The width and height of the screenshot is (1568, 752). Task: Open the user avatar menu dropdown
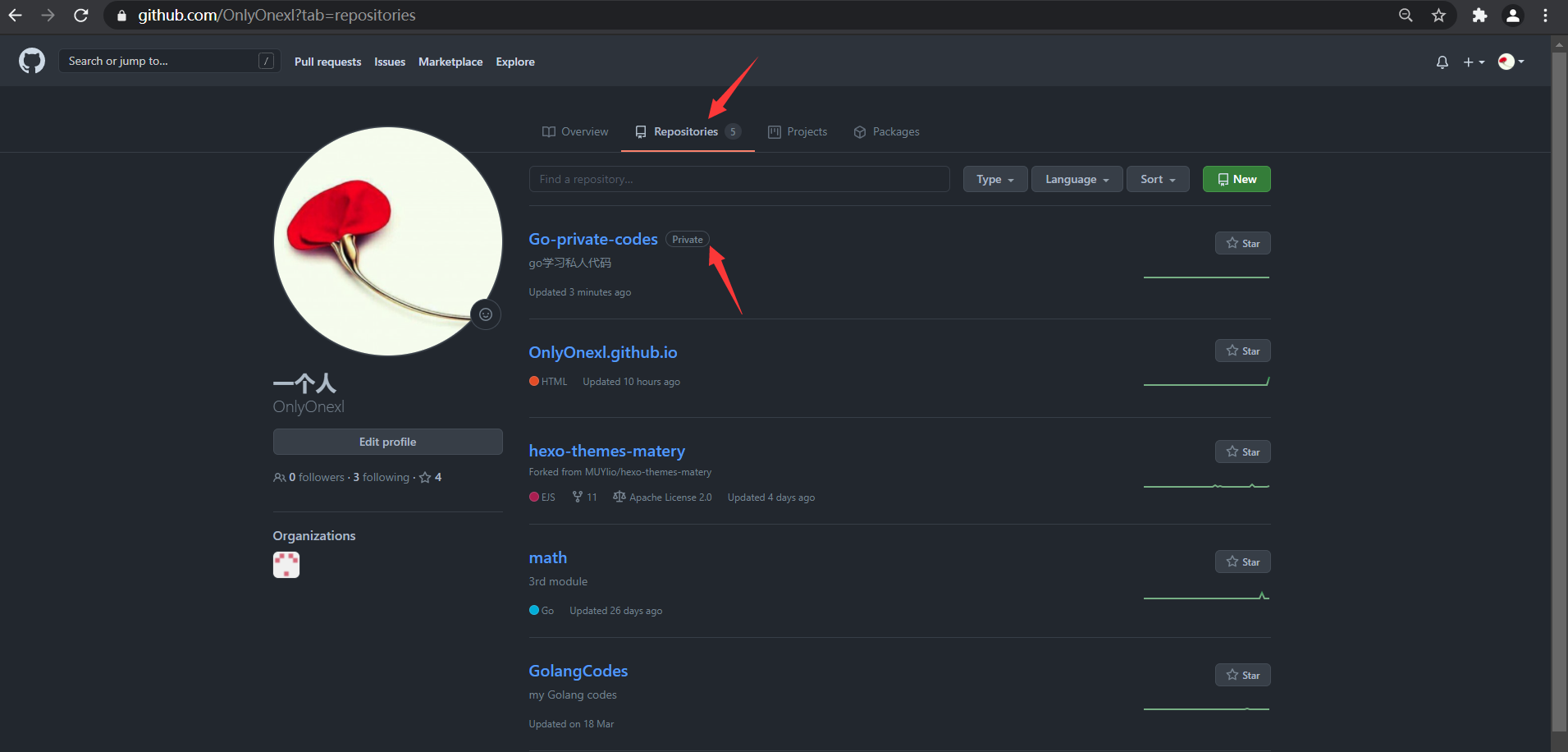(x=1511, y=62)
